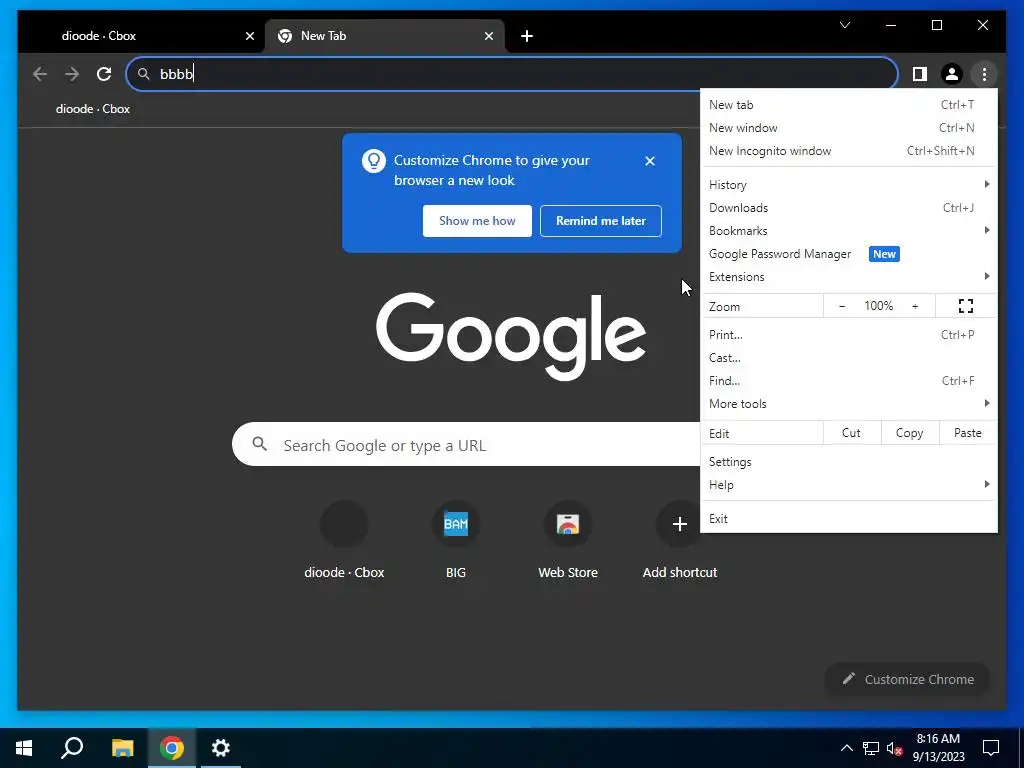Click the pencil icon on Customize Chrome
Screen dimensions: 1024x768
[848, 679]
